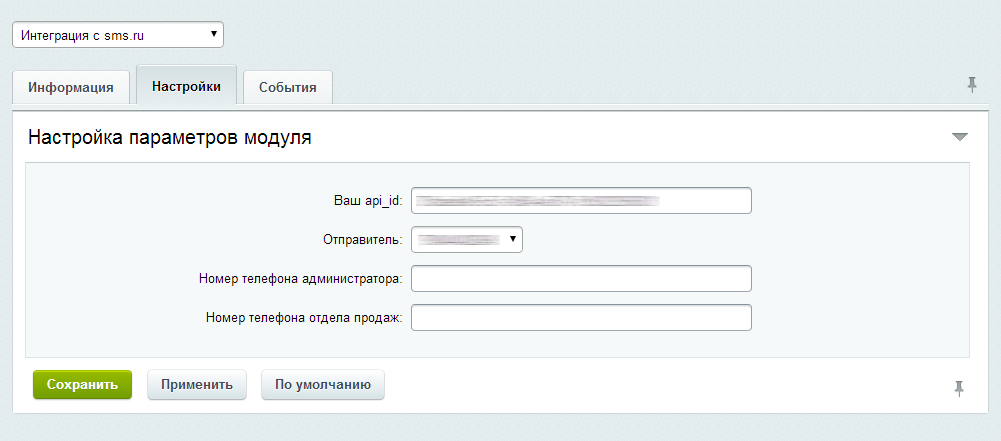Collapse the module parameters section triangle
Image resolution: width=1001 pixels, height=441 pixels.
coord(960,137)
